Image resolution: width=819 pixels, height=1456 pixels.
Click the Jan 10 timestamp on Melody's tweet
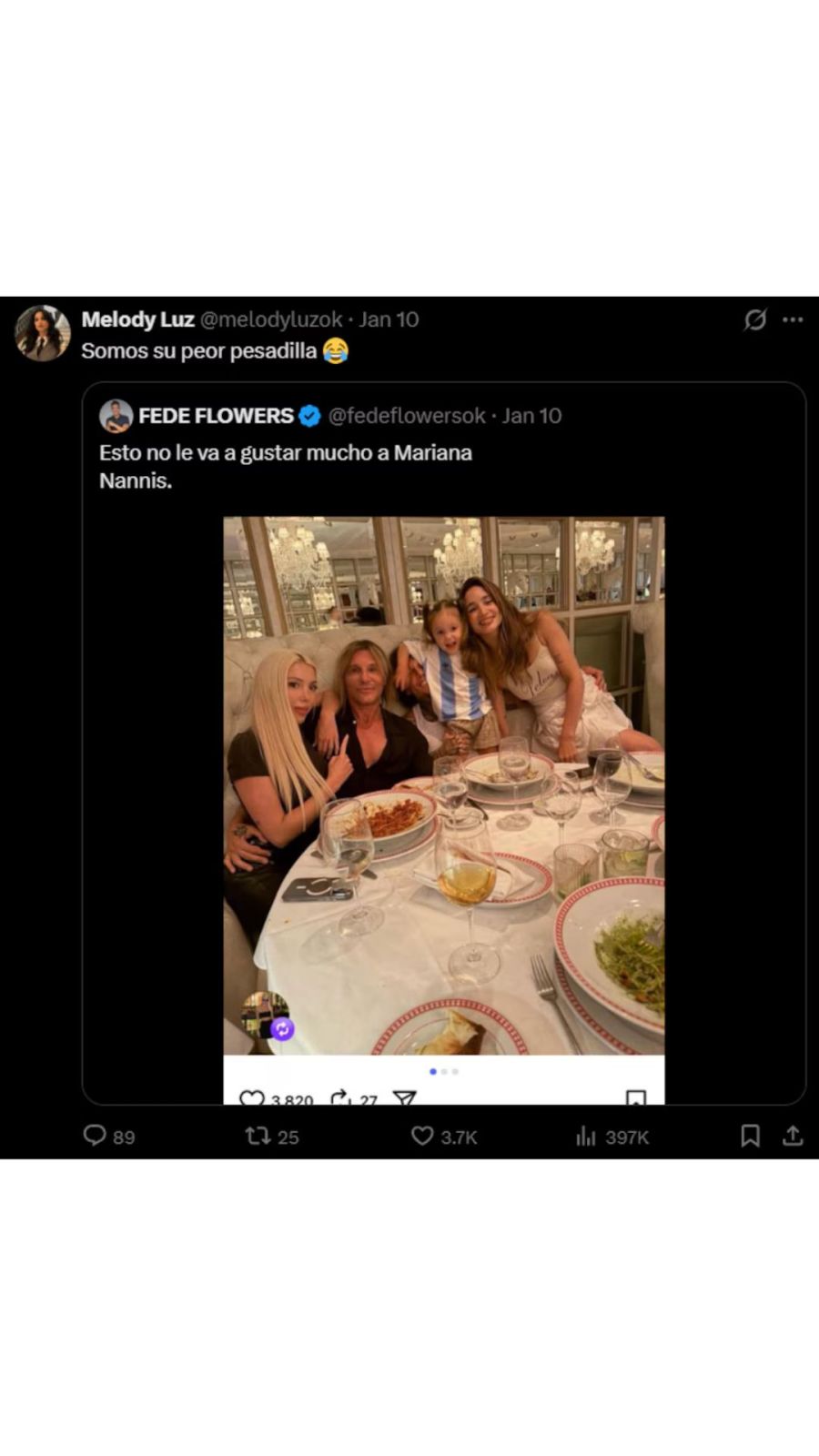[x=389, y=319]
